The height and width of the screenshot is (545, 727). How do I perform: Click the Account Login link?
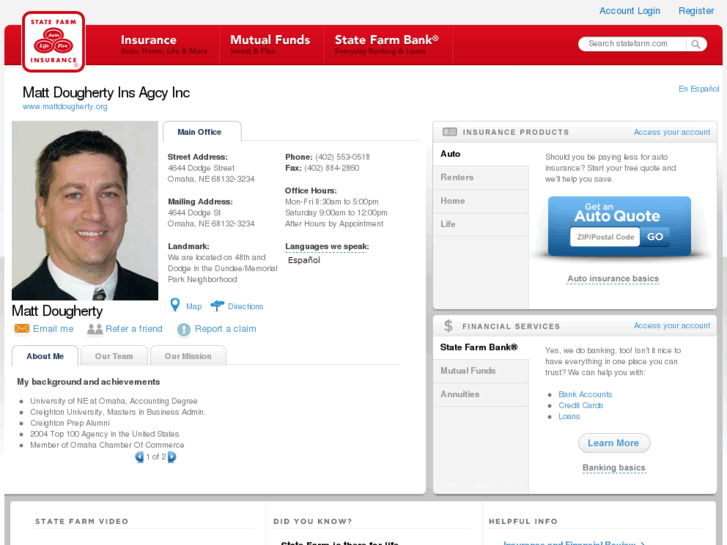[x=630, y=11]
